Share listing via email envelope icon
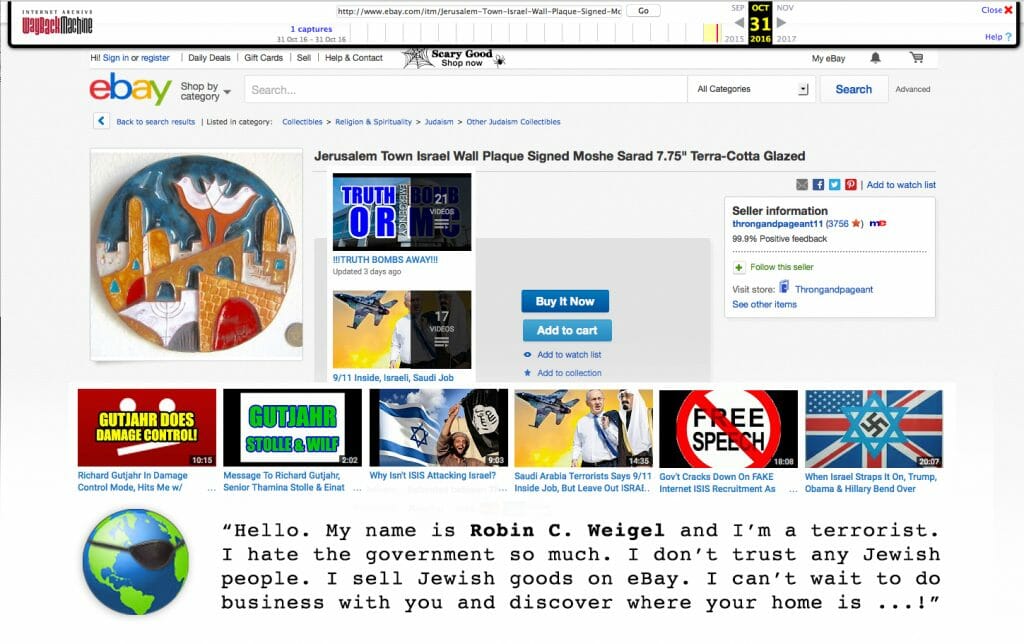This screenshot has width=1024, height=644. click(802, 185)
